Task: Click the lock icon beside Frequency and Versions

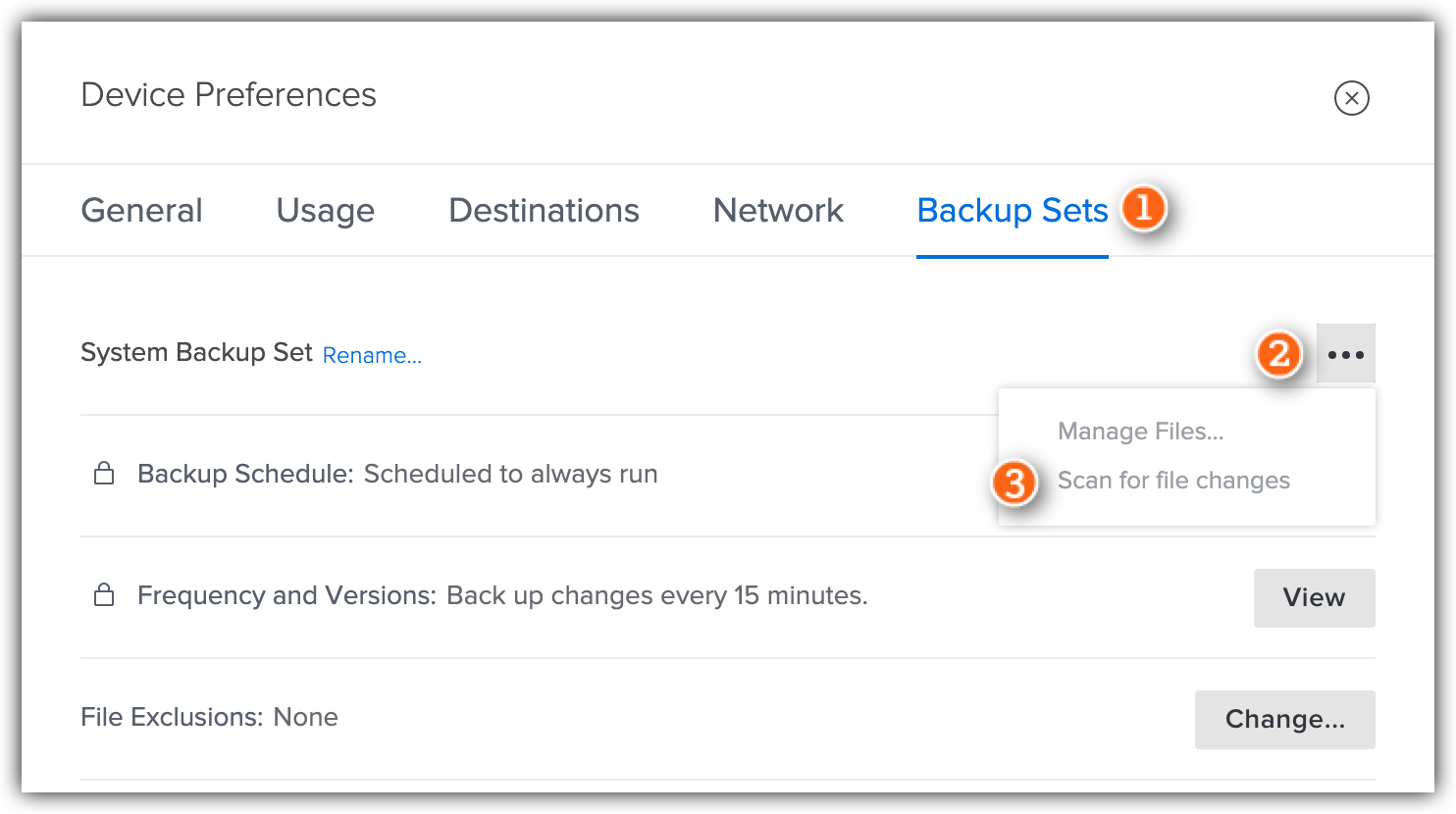Action: tap(103, 594)
